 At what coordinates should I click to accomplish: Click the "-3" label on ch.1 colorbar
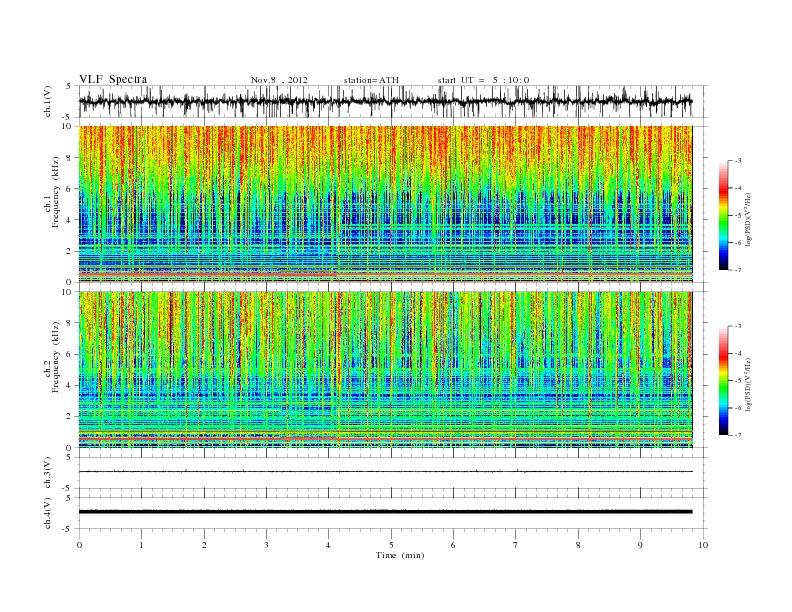point(737,161)
